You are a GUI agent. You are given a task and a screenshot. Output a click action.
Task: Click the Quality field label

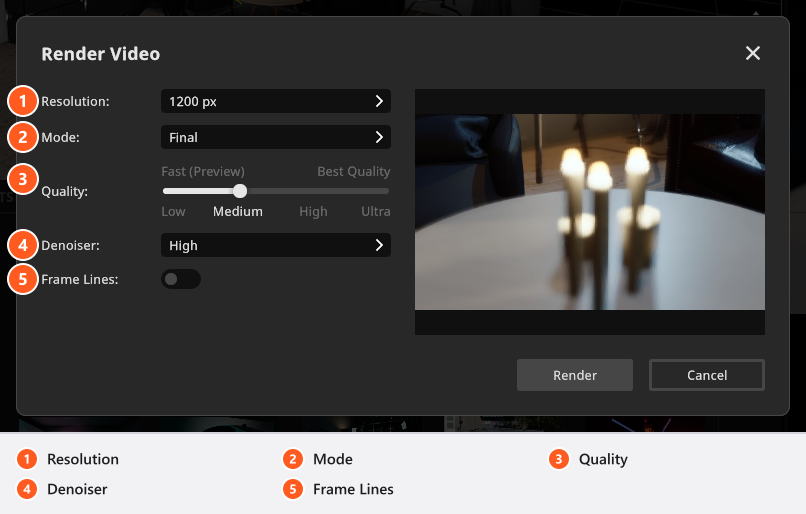pyautogui.click(x=64, y=191)
